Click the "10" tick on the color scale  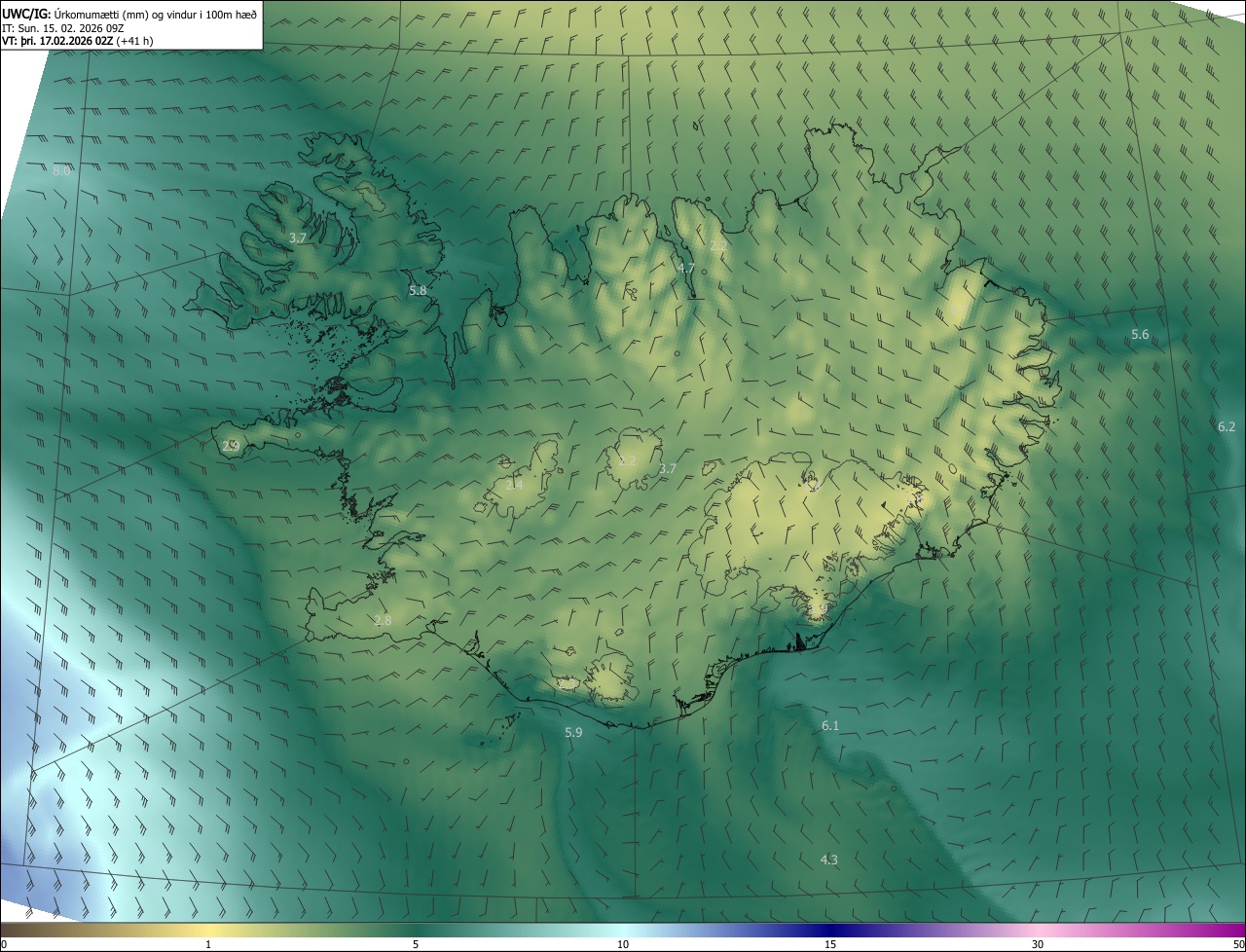click(x=623, y=944)
